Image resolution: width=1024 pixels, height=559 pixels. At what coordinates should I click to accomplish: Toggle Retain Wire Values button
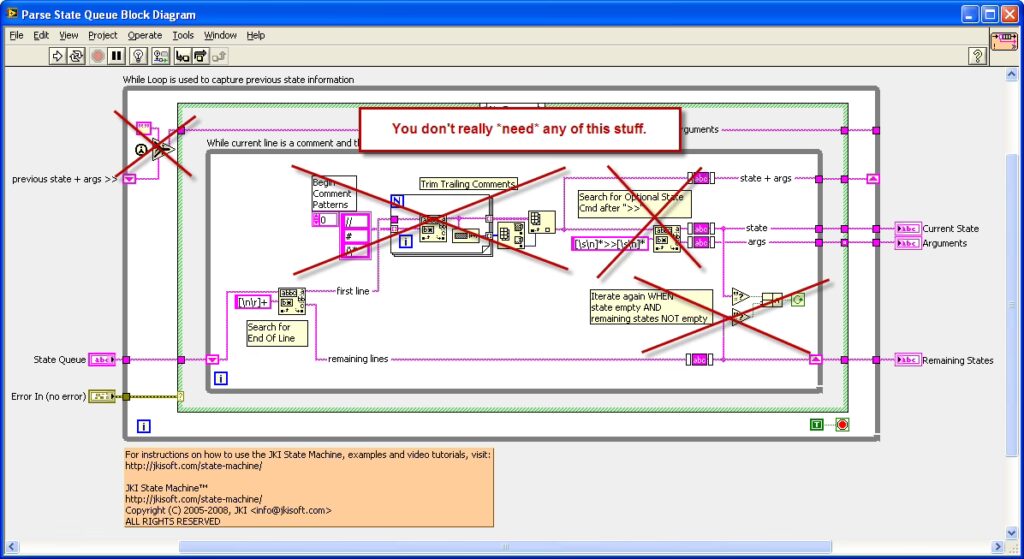pyautogui.click(x=162, y=56)
